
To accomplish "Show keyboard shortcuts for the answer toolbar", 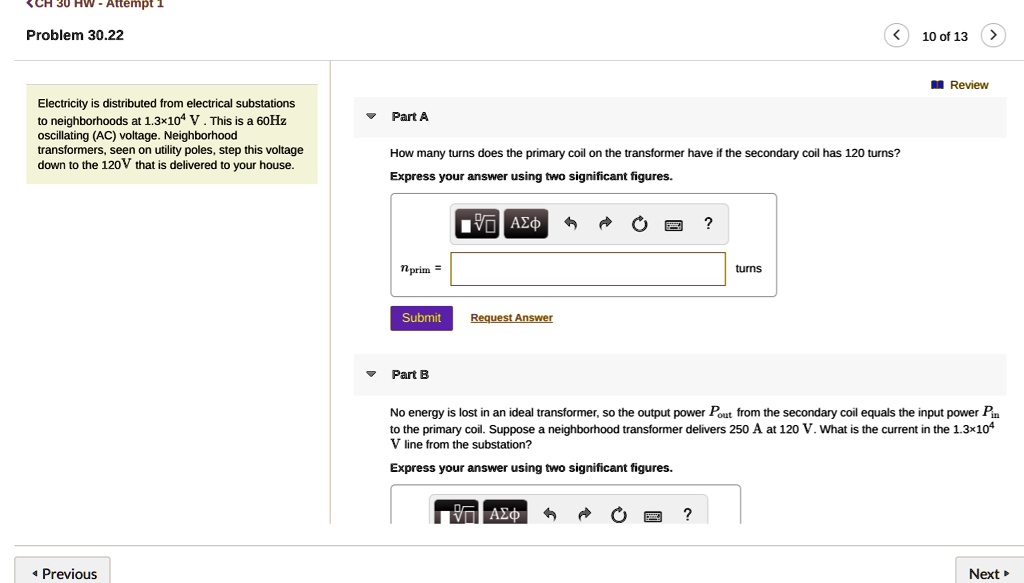I will pos(673,224).
